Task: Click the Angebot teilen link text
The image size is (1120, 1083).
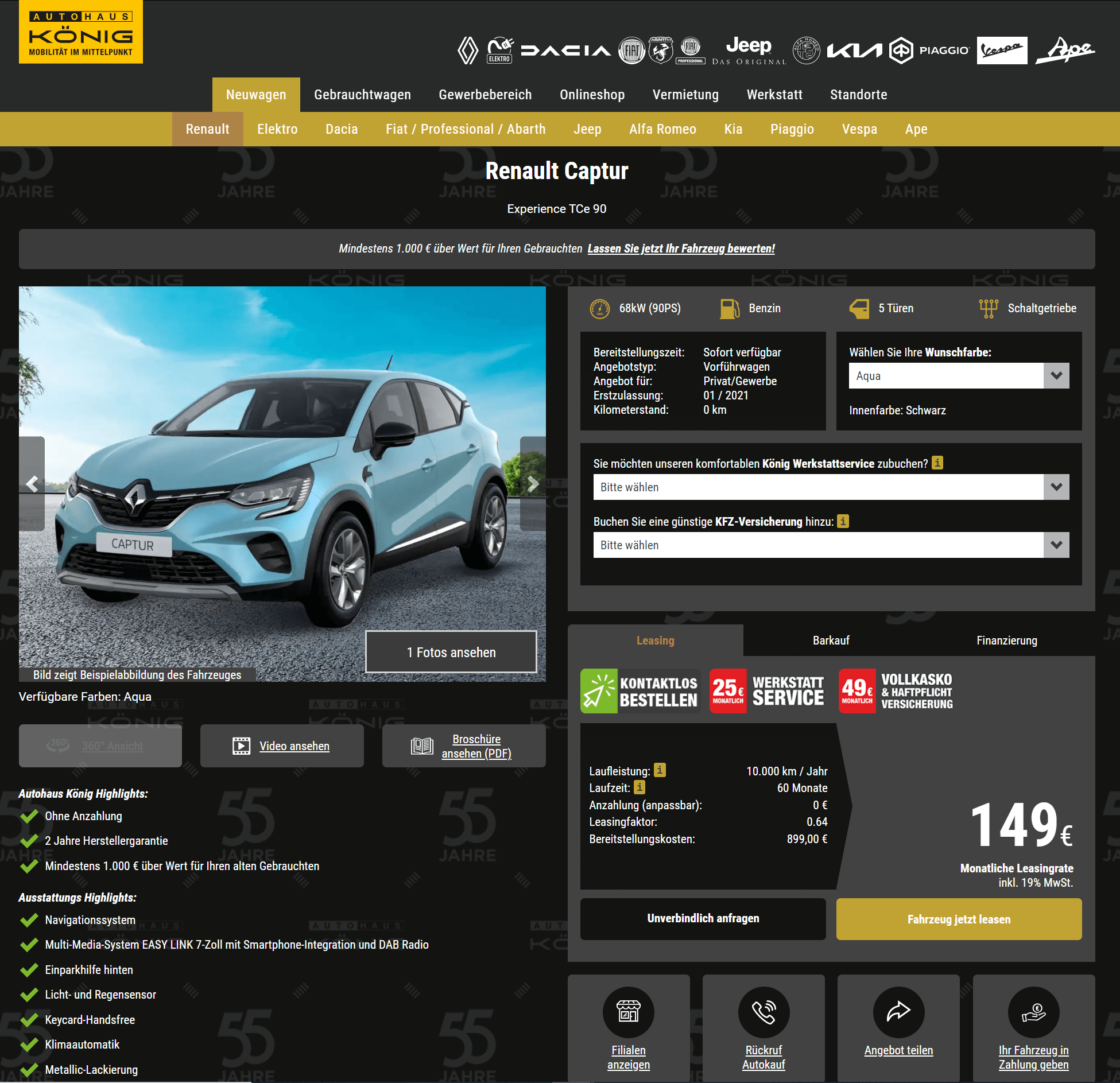Action: tap(898, 1050)
